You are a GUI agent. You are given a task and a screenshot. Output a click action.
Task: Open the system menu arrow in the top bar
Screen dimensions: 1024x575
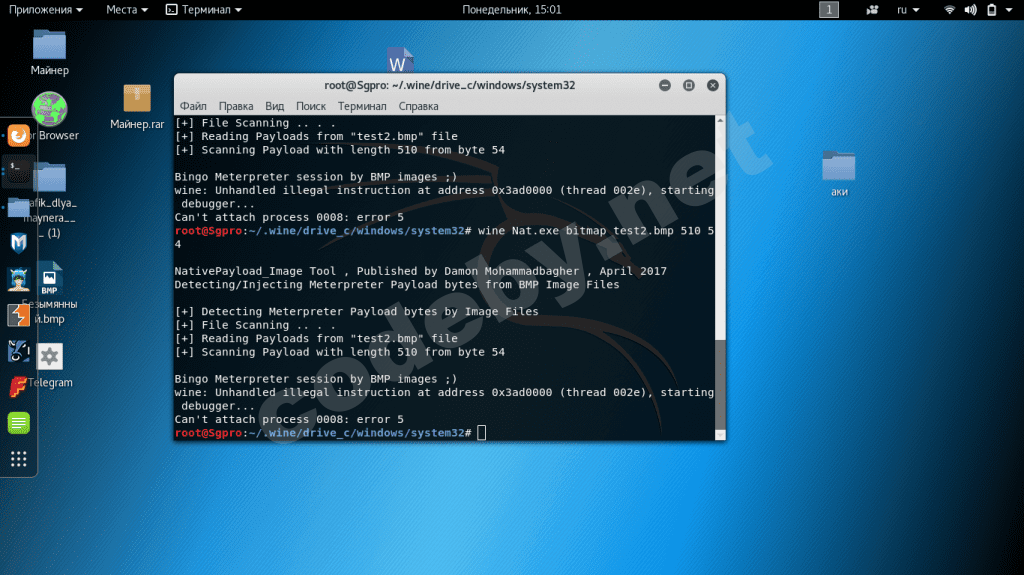tap(1009, 10)
